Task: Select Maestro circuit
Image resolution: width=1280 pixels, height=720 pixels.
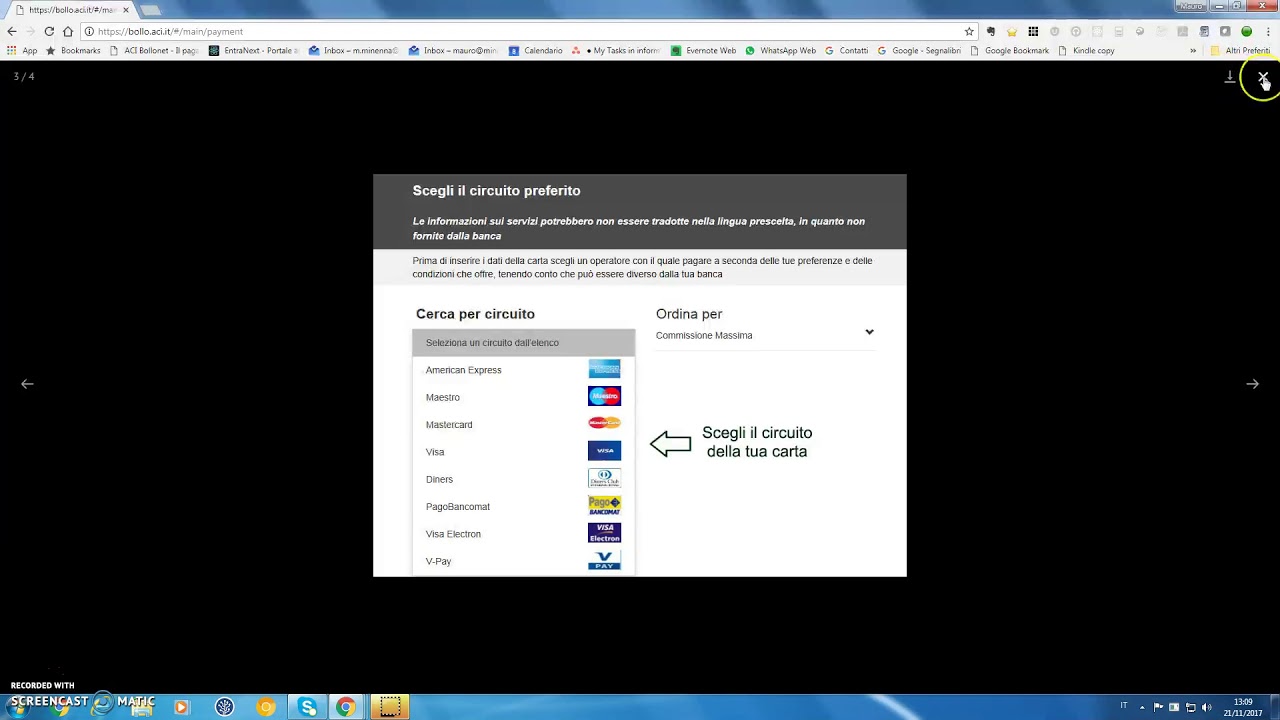Action: pos(523,397)
